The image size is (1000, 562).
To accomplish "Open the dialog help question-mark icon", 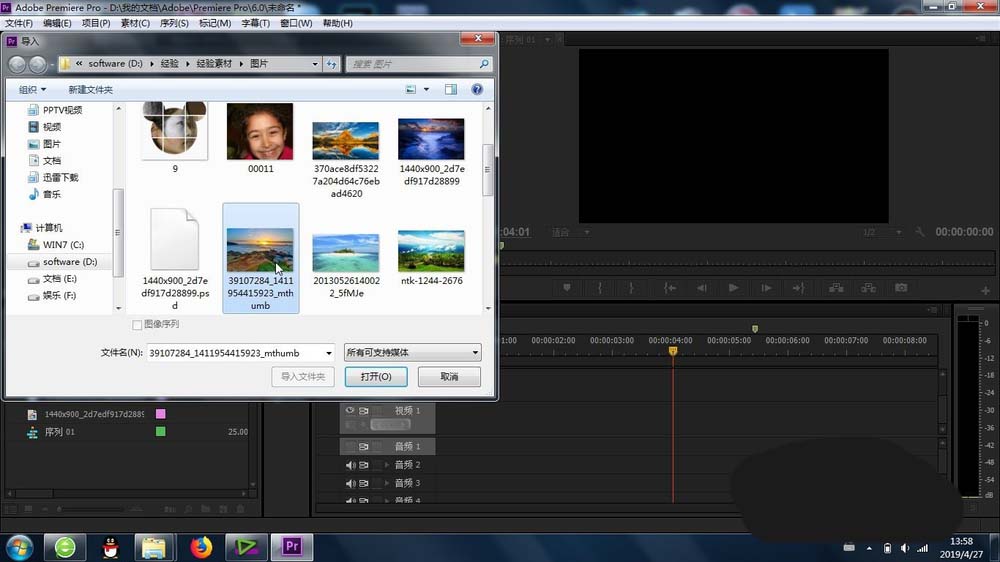I will (477, 89).
